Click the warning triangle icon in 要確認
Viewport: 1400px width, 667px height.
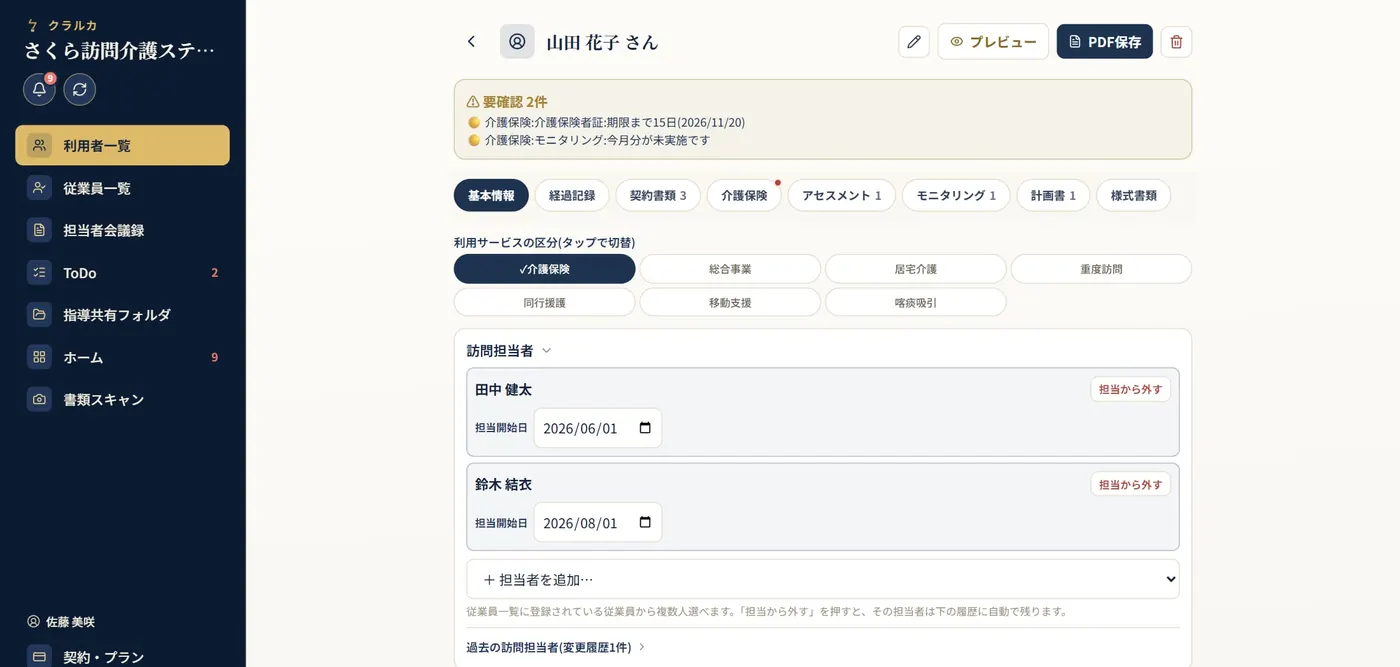pyautogui.click(x=473, y=102)
